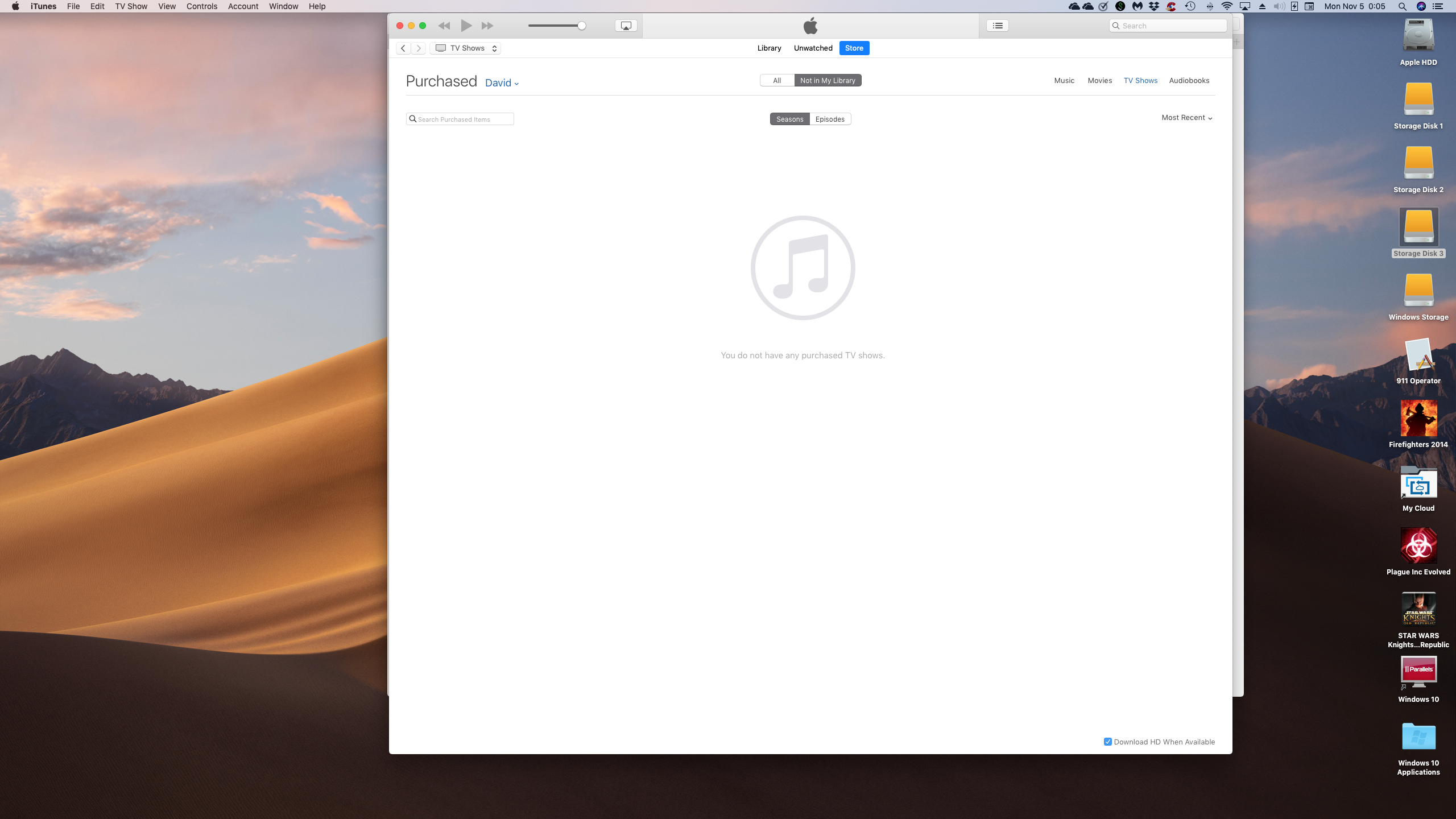This screenshot has width=1456, height=819.
Task: Open the Help menu
Action: click(317, 6)
